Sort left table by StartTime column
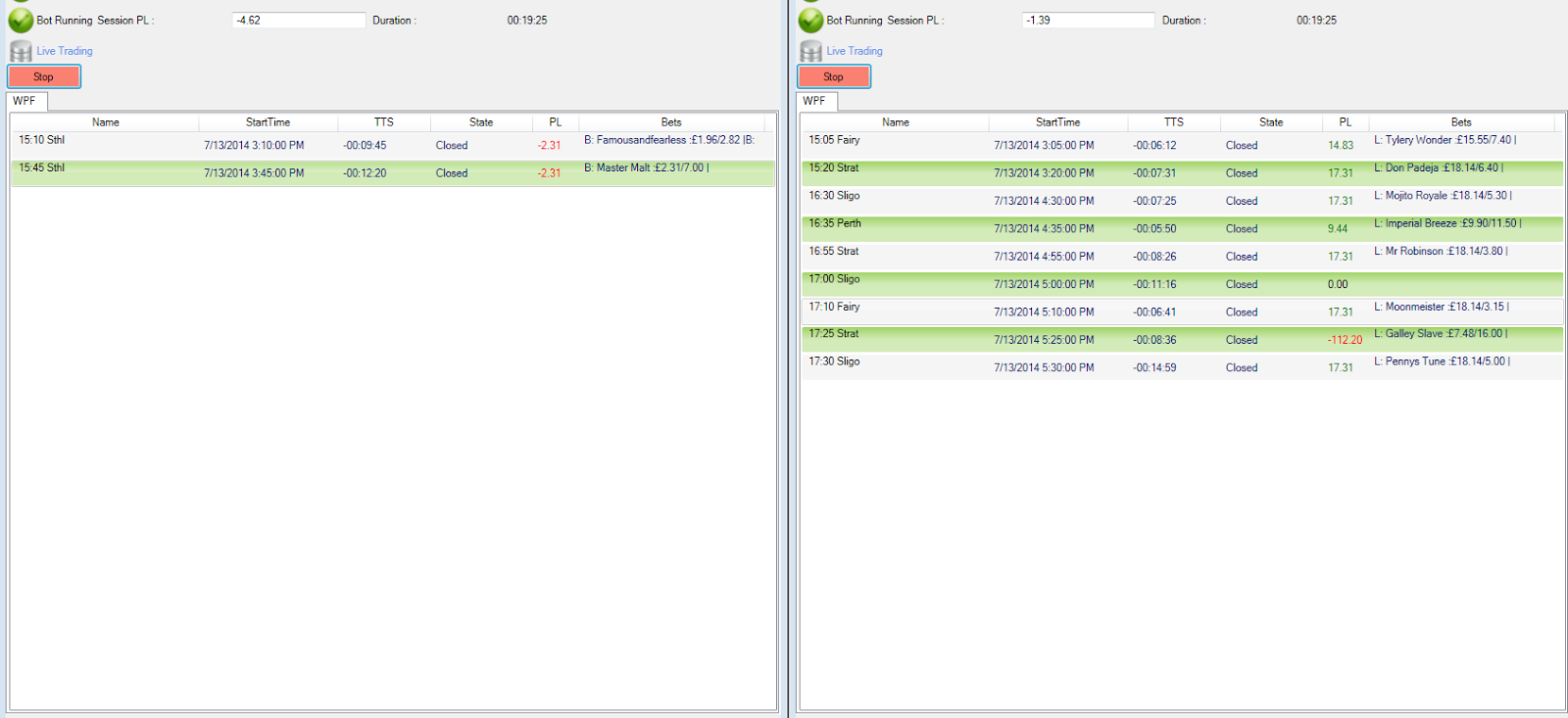Screen dimensions: 1568x718 268,122
